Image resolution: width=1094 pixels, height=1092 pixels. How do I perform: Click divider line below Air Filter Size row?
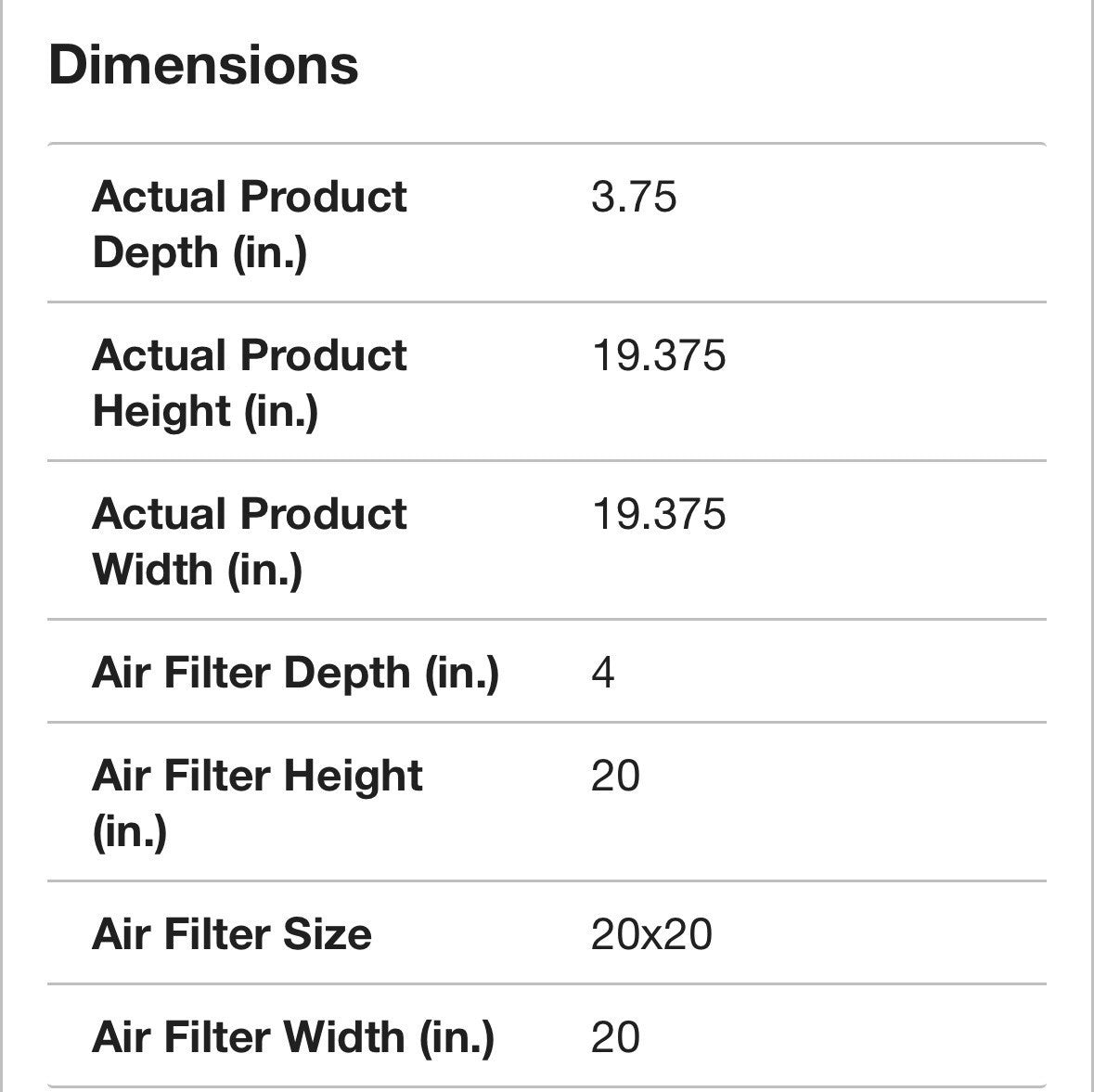tap(547, 983)
